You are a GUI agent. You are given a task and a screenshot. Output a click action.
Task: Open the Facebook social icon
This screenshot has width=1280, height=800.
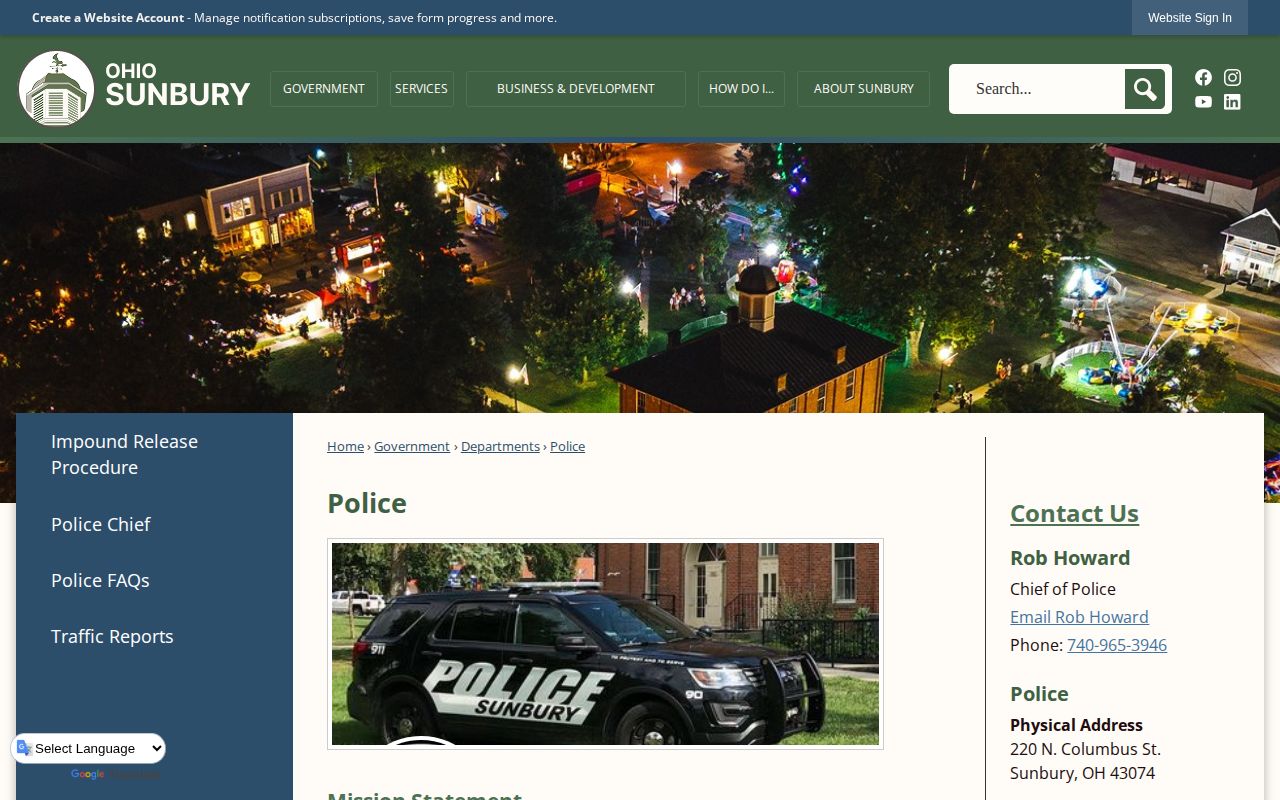pyautogui.click(x=1203, y=77)
